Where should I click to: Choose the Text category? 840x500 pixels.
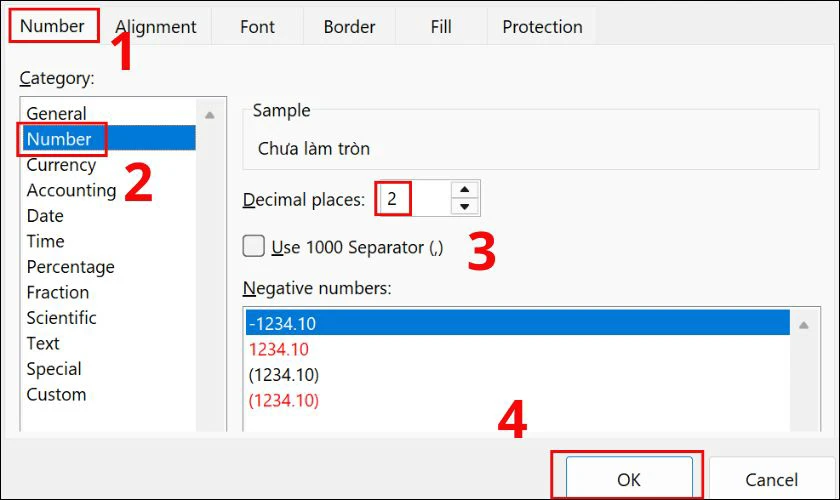[x=109, y=343]
